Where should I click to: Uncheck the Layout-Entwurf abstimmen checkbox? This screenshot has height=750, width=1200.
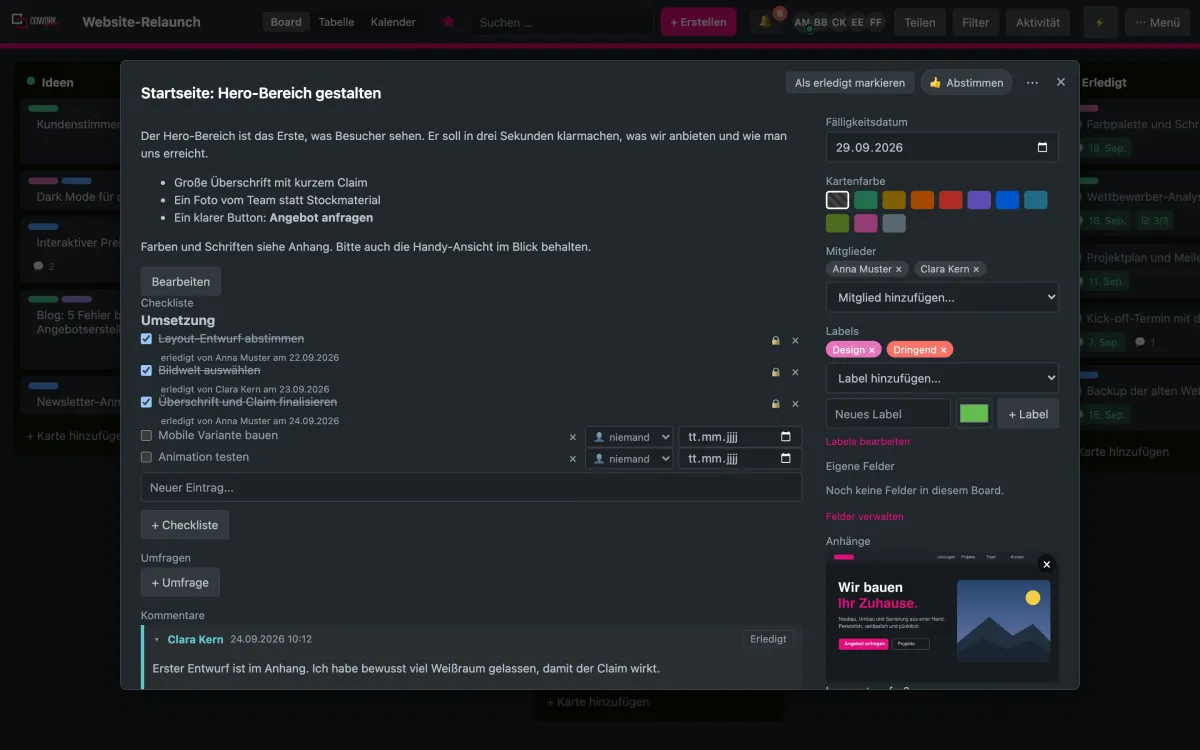pyautogui.click(x=147, y=339)
